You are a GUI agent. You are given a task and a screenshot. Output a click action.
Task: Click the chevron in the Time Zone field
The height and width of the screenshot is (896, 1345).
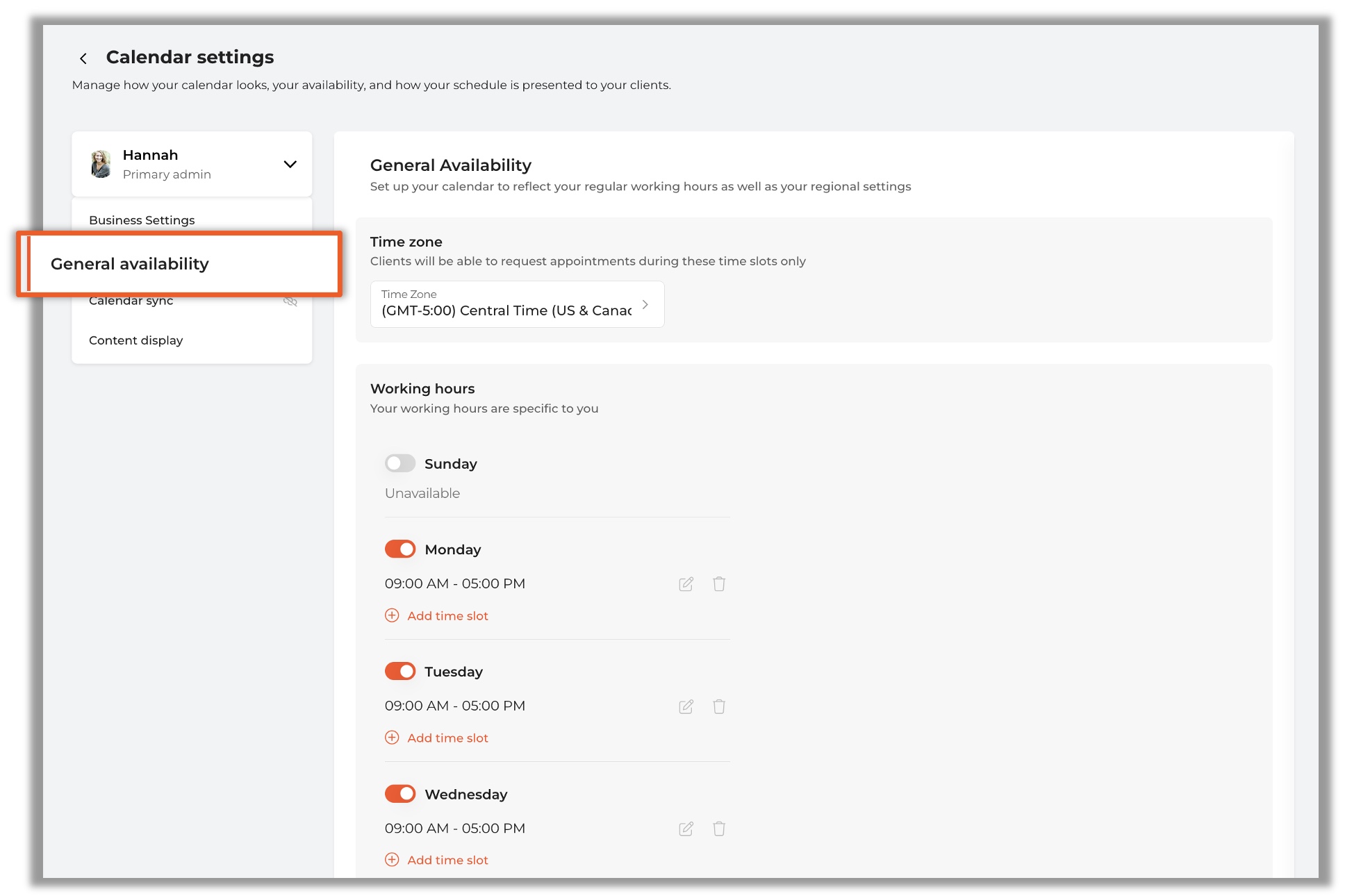click(645, 305)
